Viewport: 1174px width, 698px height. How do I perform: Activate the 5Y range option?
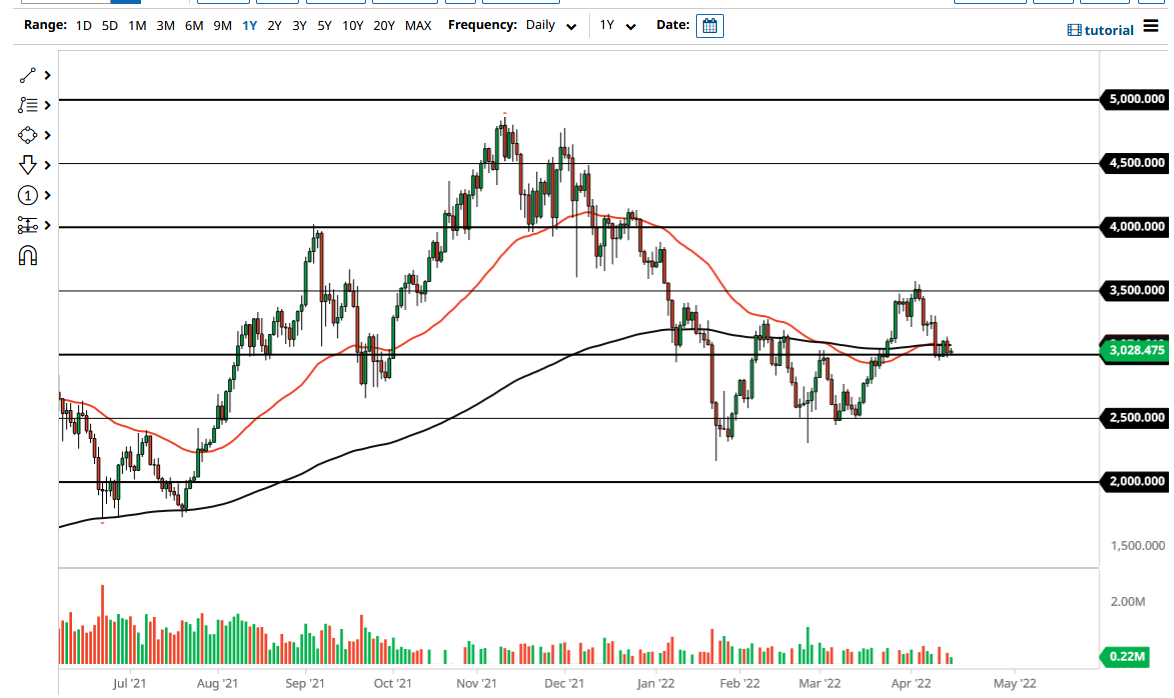pyautogui.click(x=322, y=25)
